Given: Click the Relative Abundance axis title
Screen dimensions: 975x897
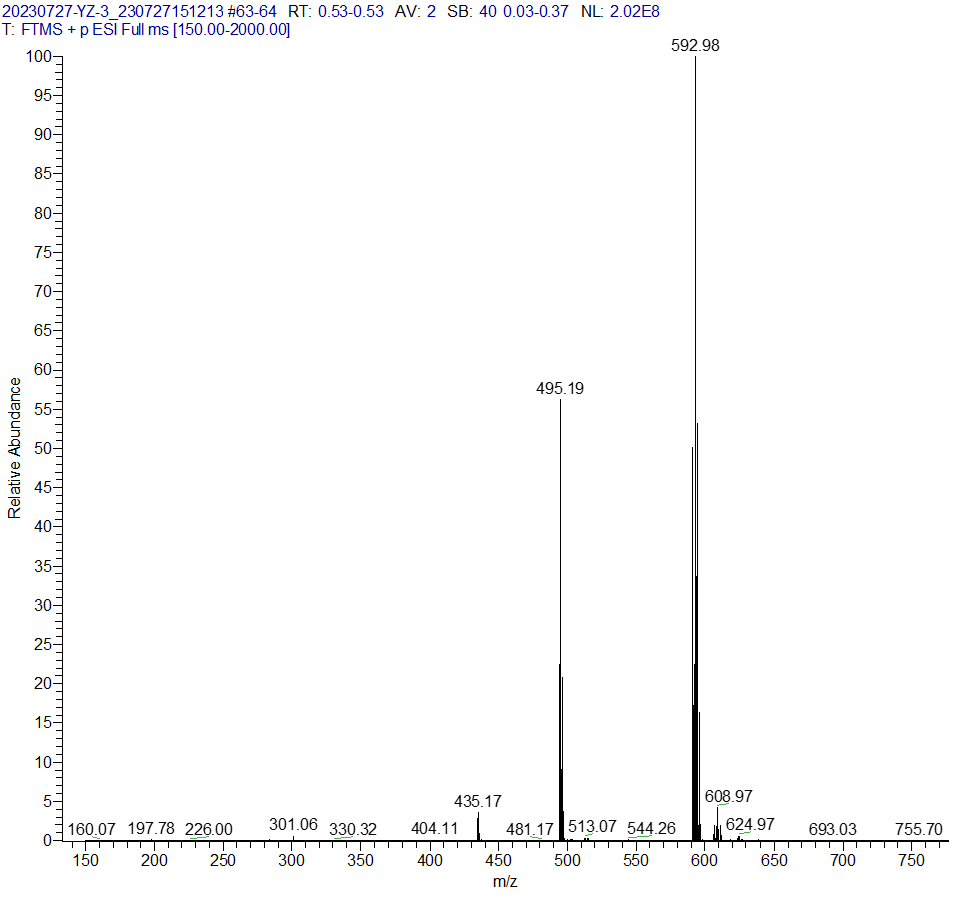Looking at the screenshot, I should click(14, 448).
